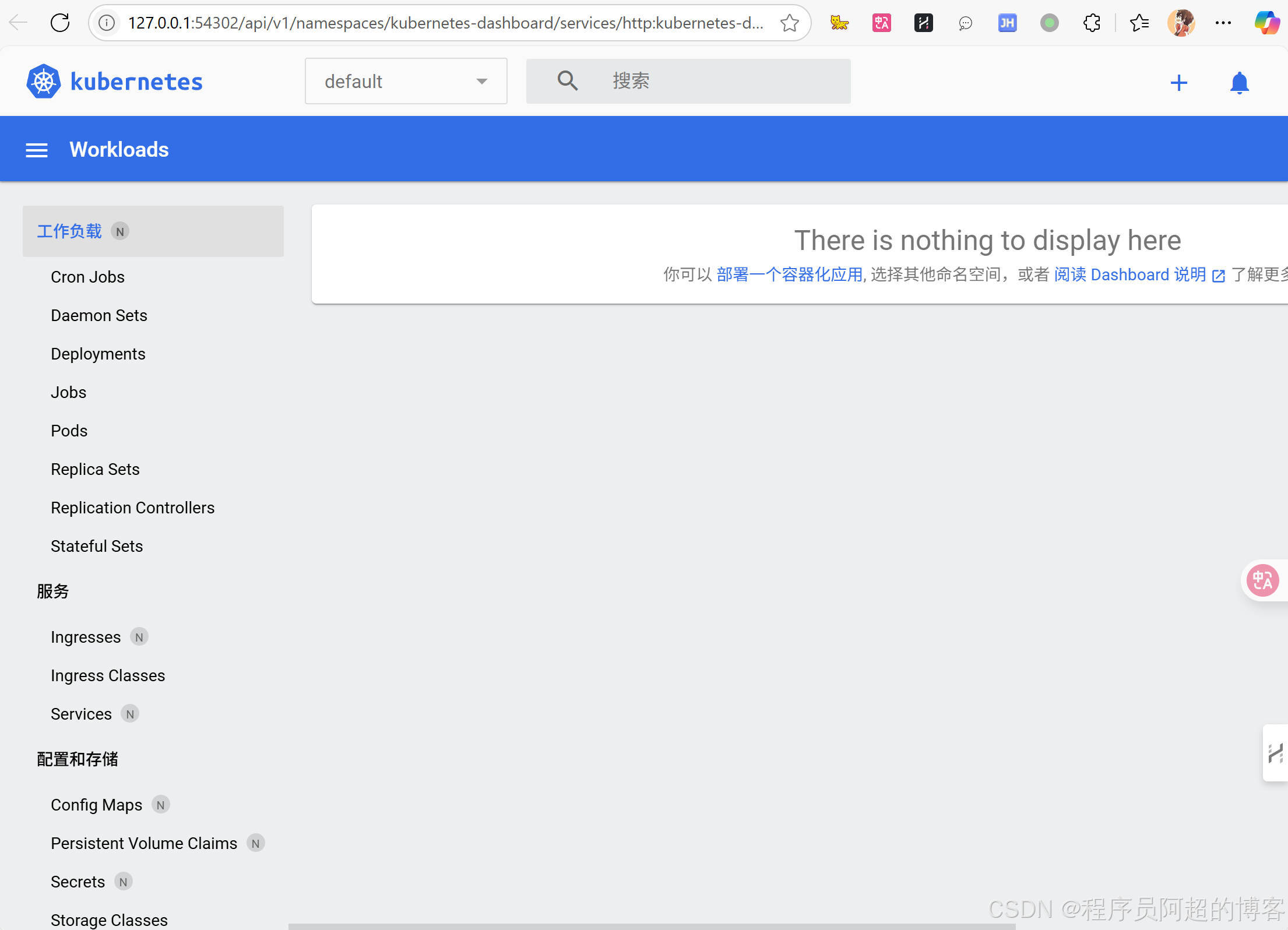Viewport: 1288px width, 930px height.
Task: Open the default namespace dropdown
Action: (x=406, y=82)
